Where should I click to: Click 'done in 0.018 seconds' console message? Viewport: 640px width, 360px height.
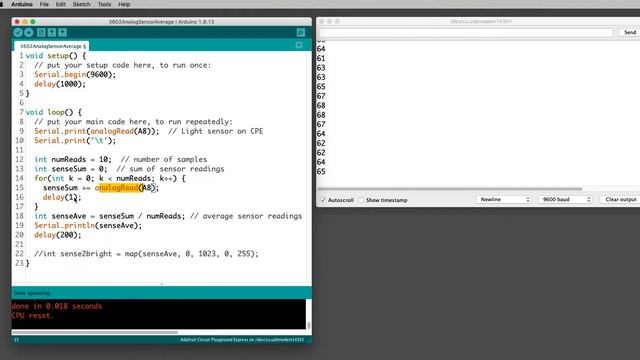(x=57, y=306)
